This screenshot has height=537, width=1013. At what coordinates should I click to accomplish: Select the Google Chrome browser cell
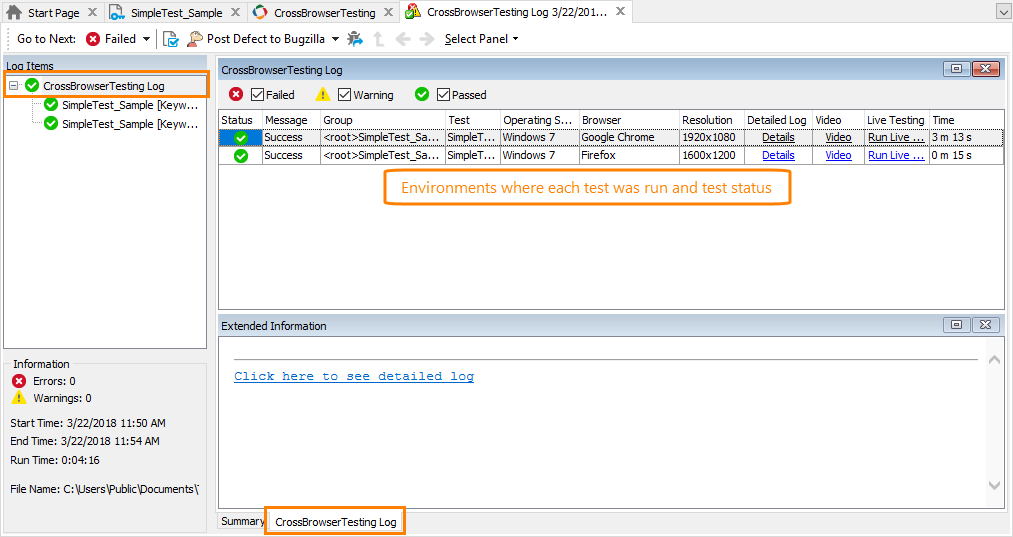coord(629,138)
